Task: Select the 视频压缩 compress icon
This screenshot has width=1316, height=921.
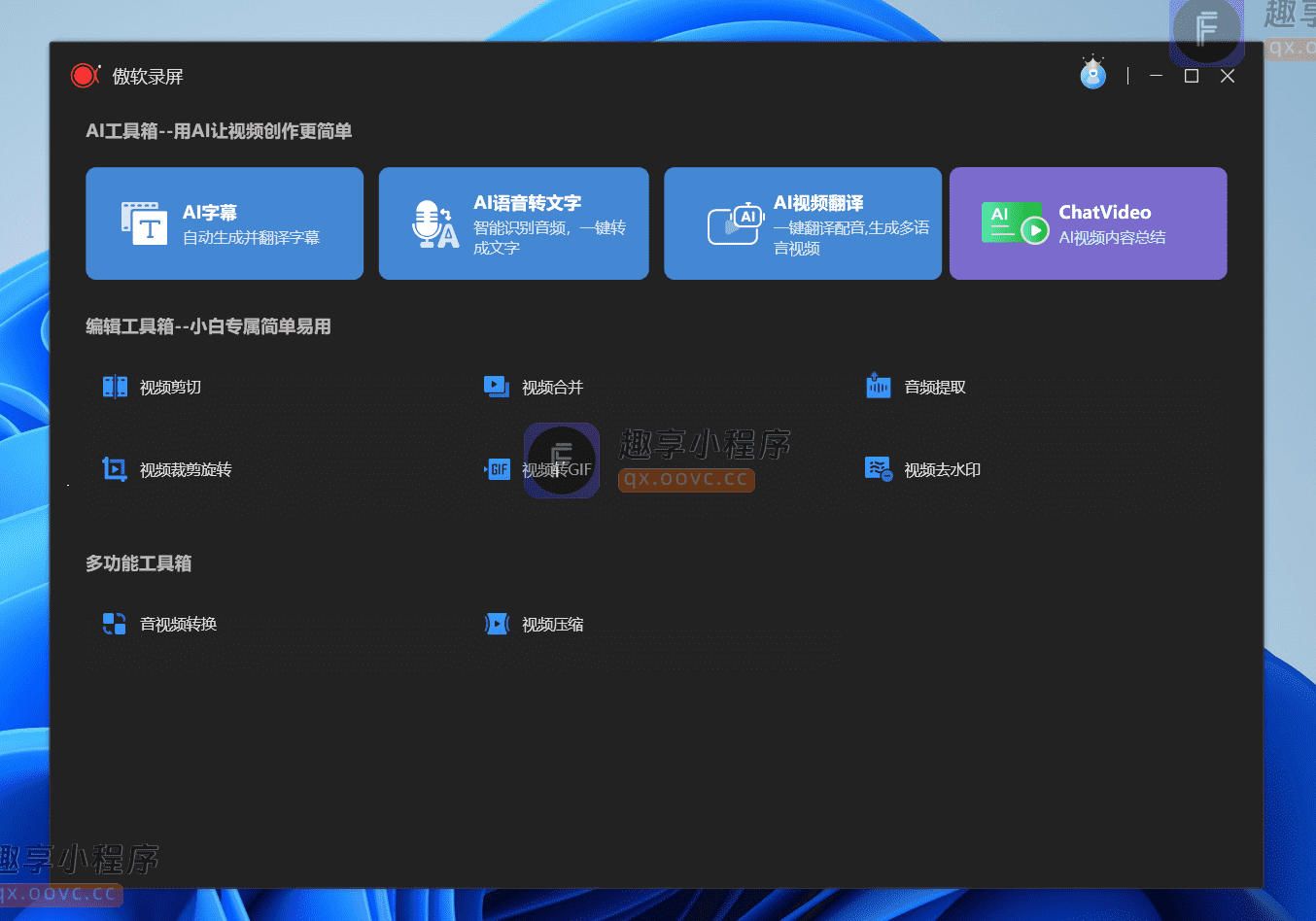Action: click(x=497, y=624)
